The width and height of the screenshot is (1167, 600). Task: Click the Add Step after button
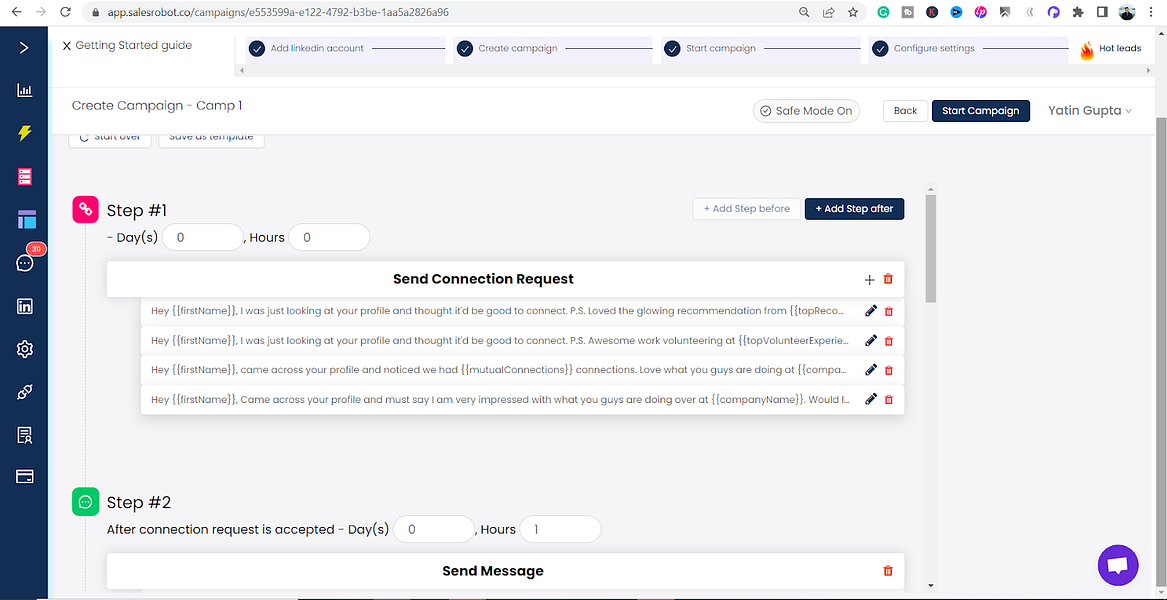tap(854, 209)
